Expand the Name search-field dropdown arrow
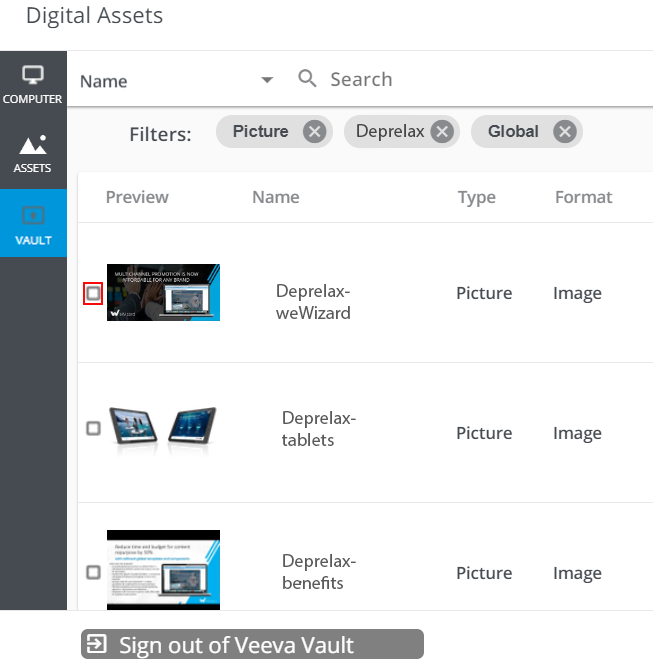This screenshot has height=667, width=653. (x=267, y=80)
